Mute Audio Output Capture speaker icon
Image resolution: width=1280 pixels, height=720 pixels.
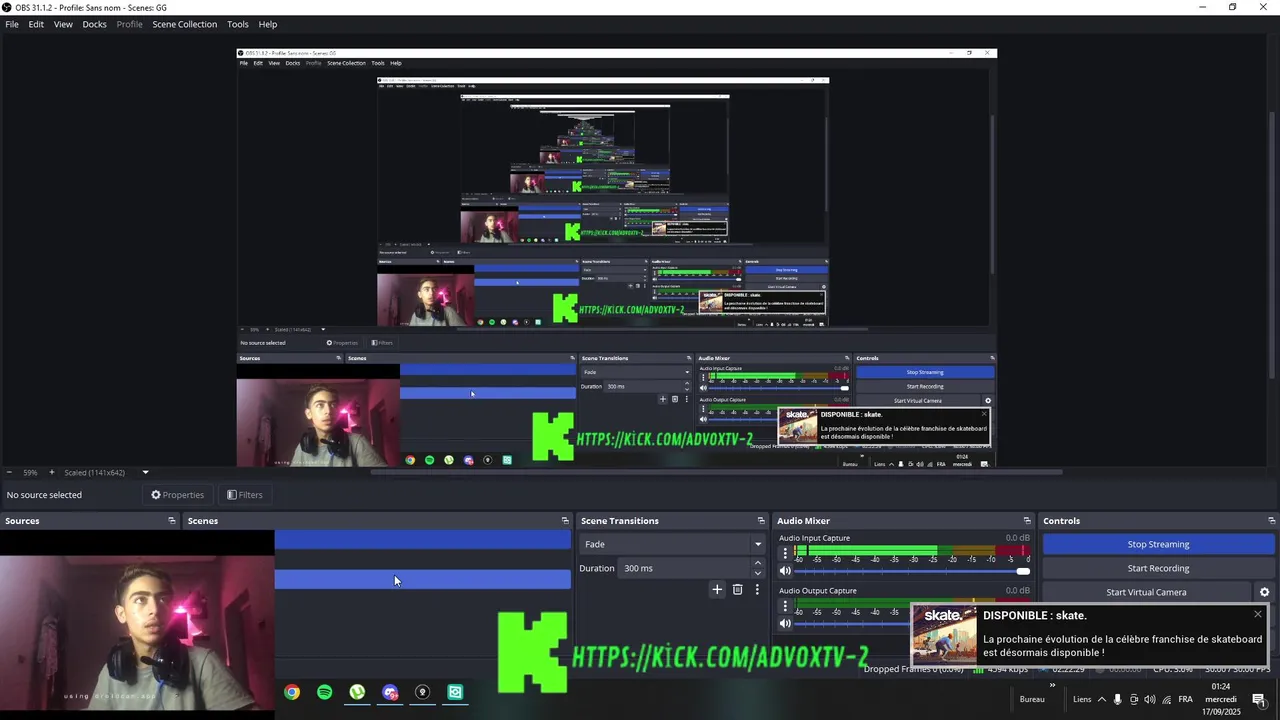point(785,623)
